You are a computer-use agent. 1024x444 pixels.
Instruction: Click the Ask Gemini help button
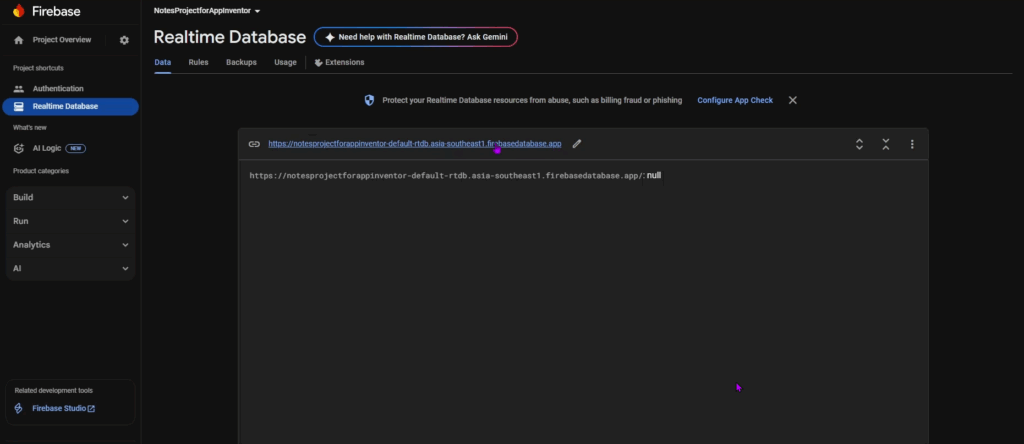click(415, 37)
